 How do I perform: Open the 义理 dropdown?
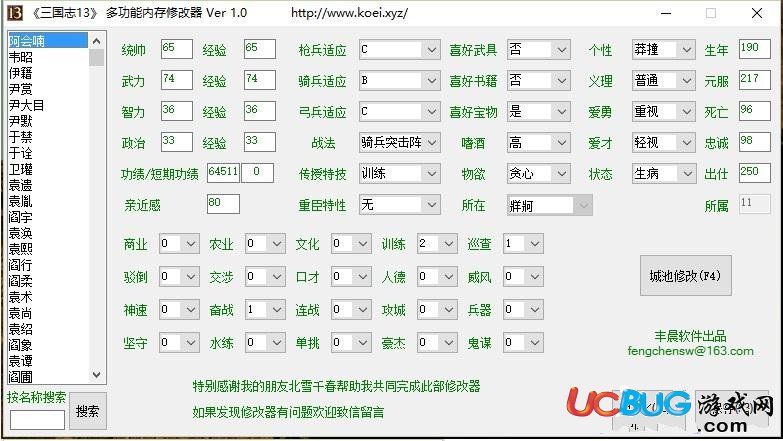[x=664, y=80]
